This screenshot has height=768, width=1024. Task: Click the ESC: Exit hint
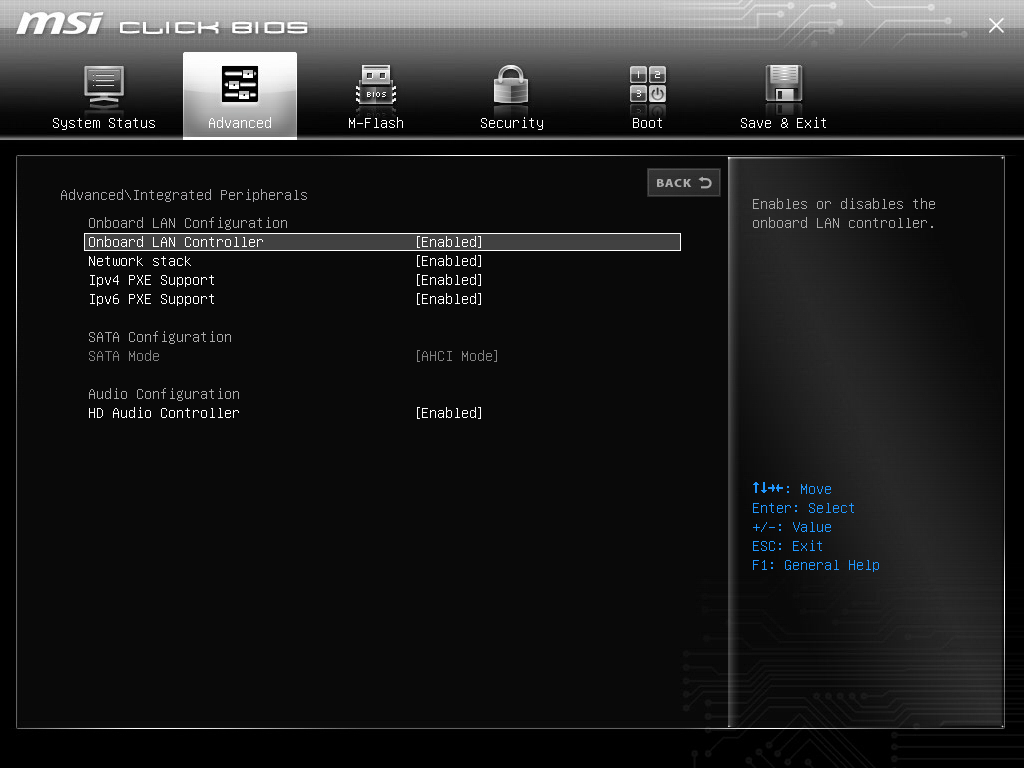[787, 546]
